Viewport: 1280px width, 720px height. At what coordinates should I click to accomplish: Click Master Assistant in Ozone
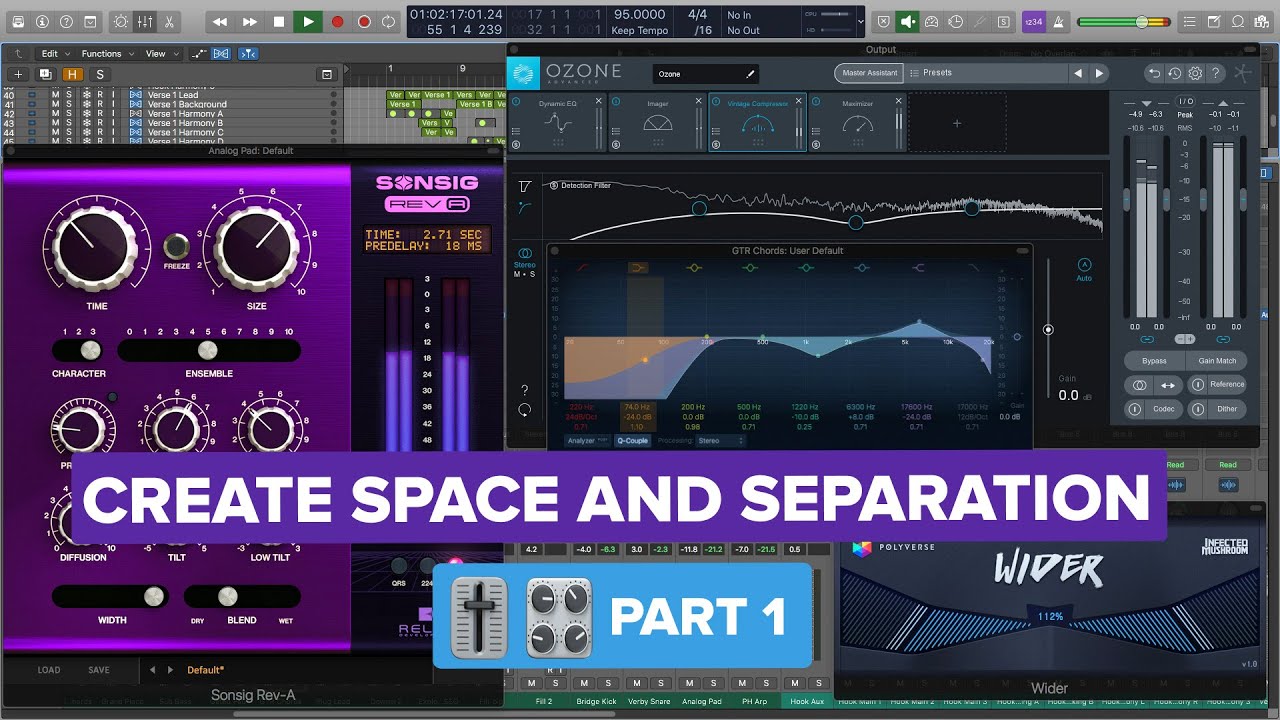click(x=867, y=73)
